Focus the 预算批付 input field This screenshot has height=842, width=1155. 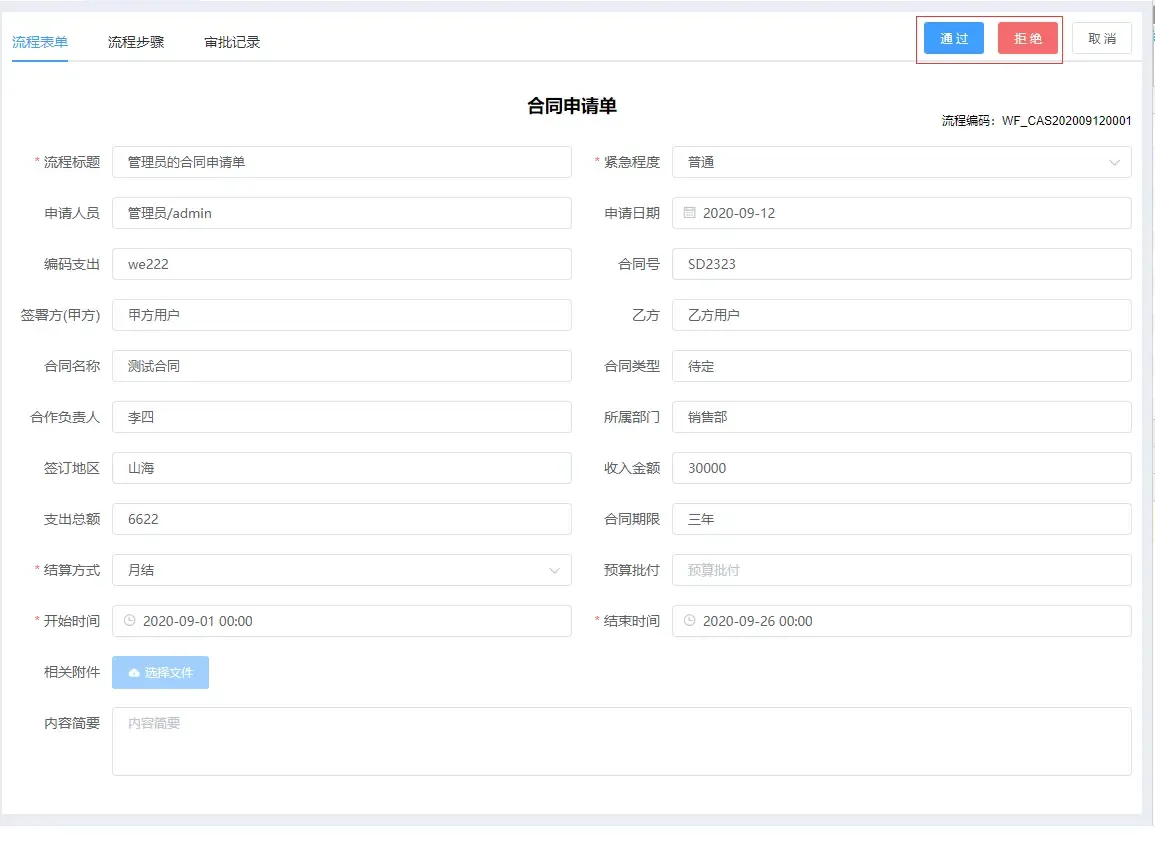click(903, 570)
